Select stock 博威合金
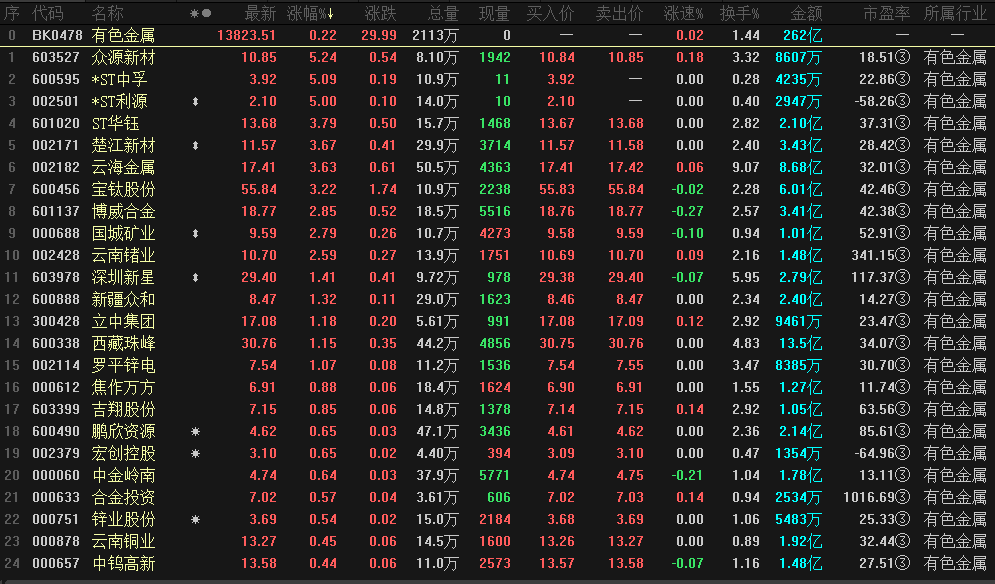 pyautogui.click(x=123, y=211)
